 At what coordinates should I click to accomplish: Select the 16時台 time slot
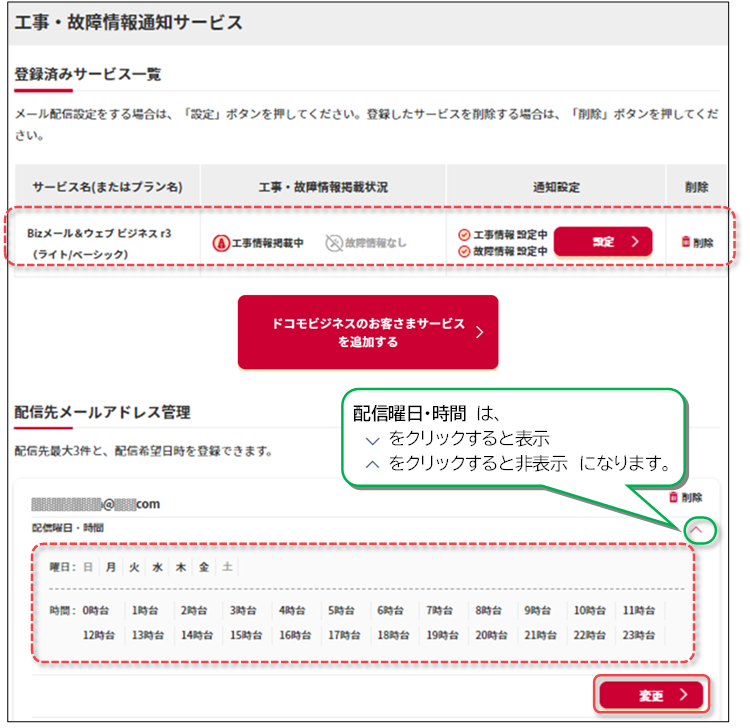tap(295, 635)
